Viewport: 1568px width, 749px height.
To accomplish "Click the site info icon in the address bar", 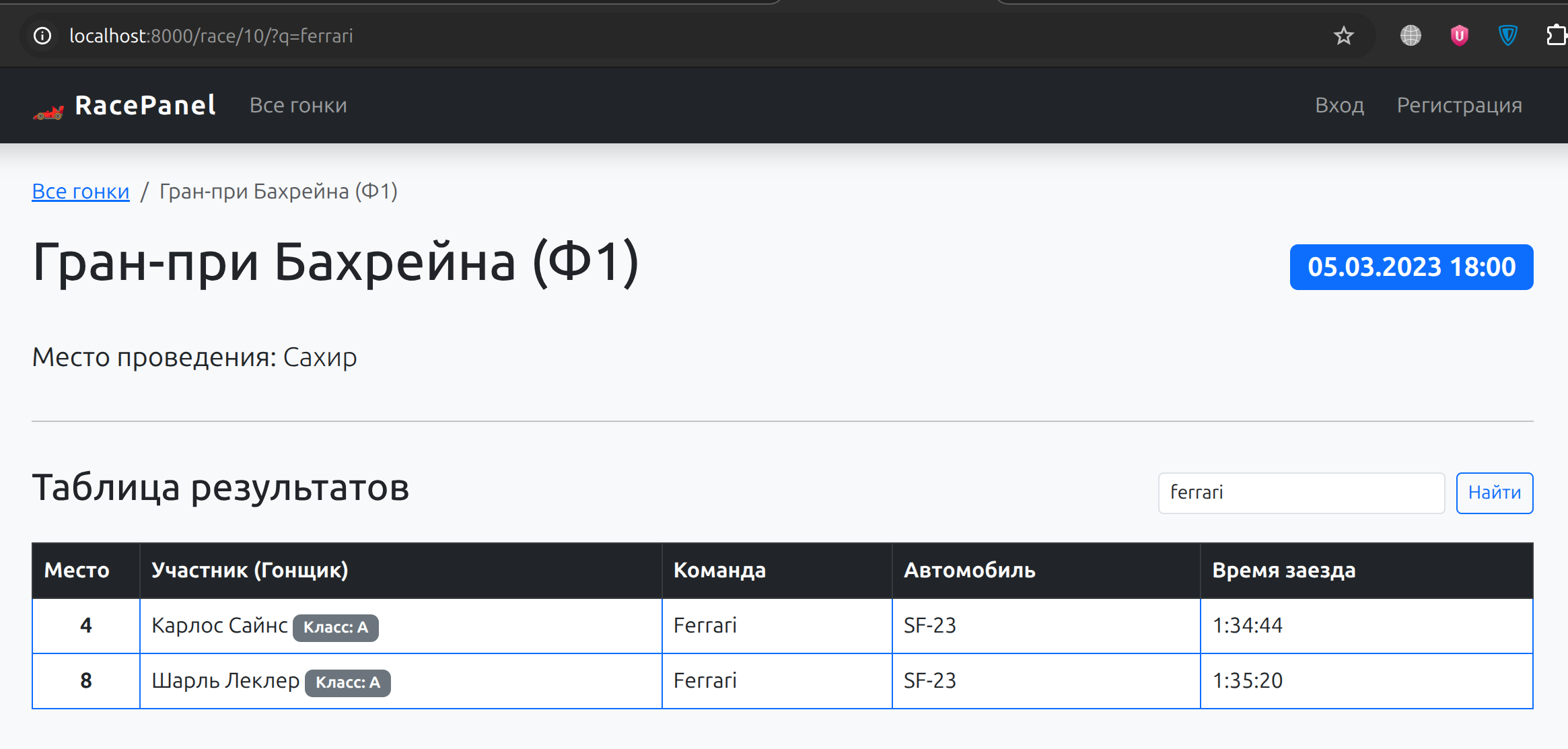I will (42, 36).
